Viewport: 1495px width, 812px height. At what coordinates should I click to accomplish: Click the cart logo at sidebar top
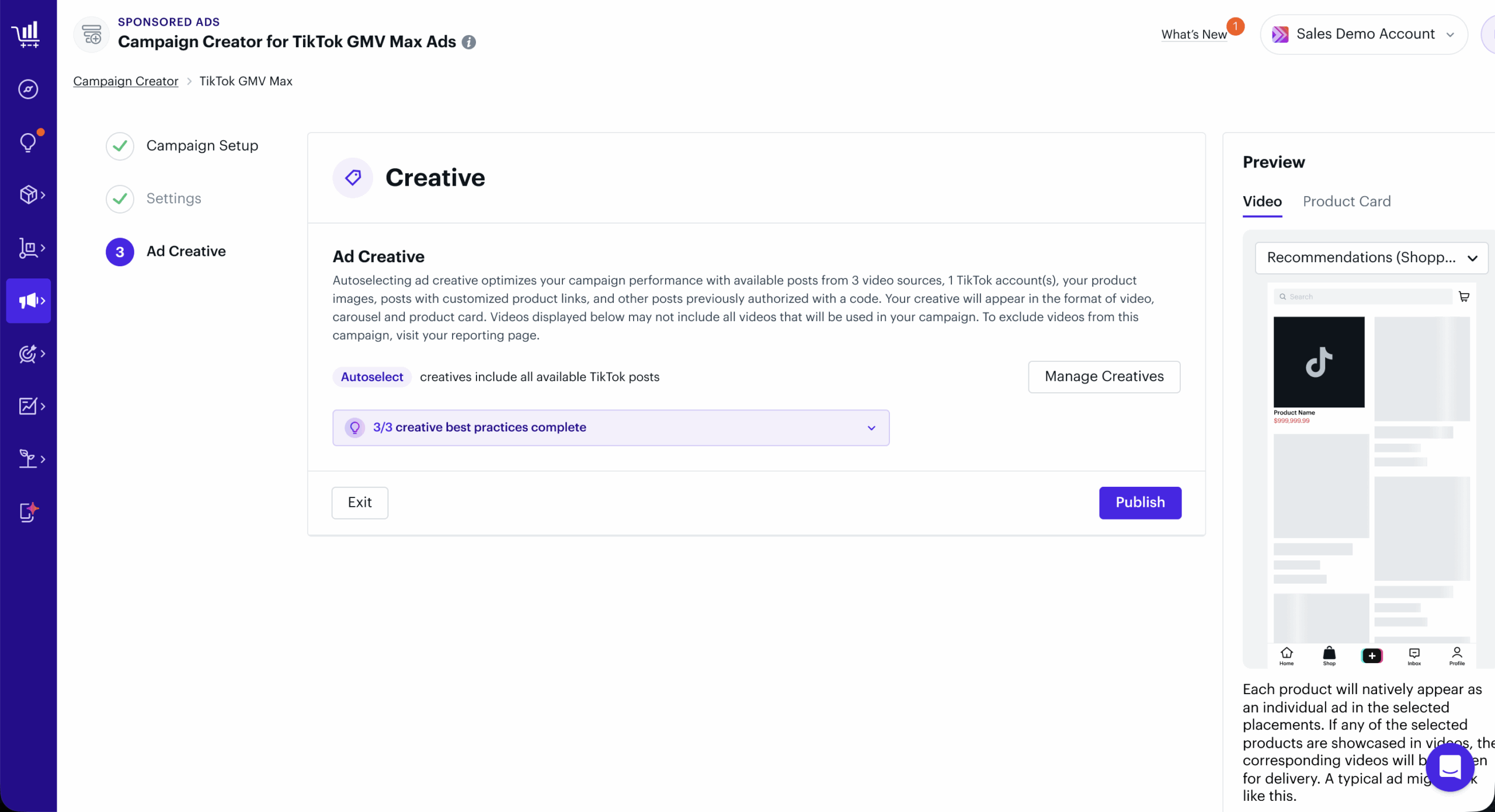[x=27, y=34]
